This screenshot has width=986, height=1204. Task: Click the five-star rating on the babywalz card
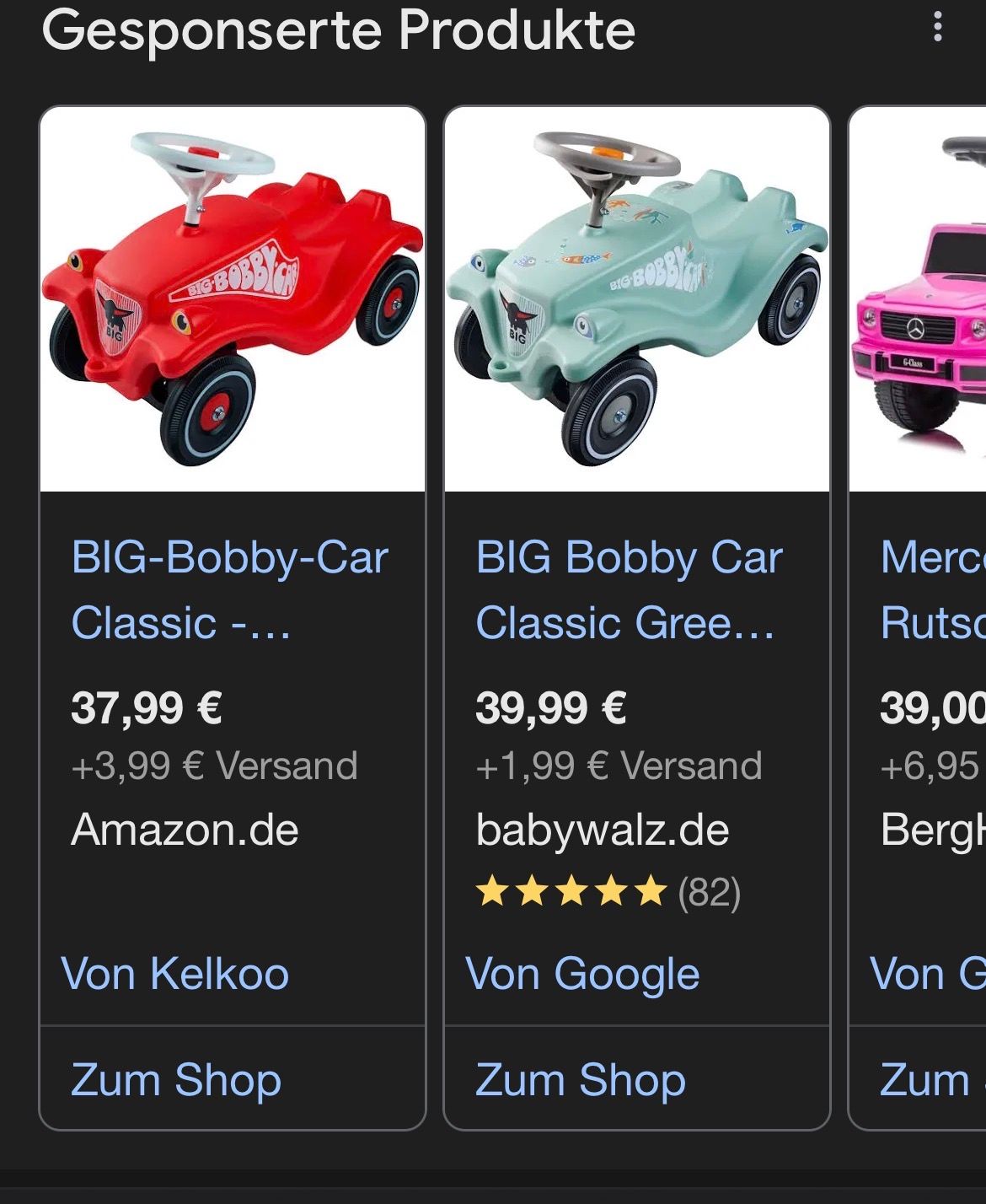coord(571,891)
